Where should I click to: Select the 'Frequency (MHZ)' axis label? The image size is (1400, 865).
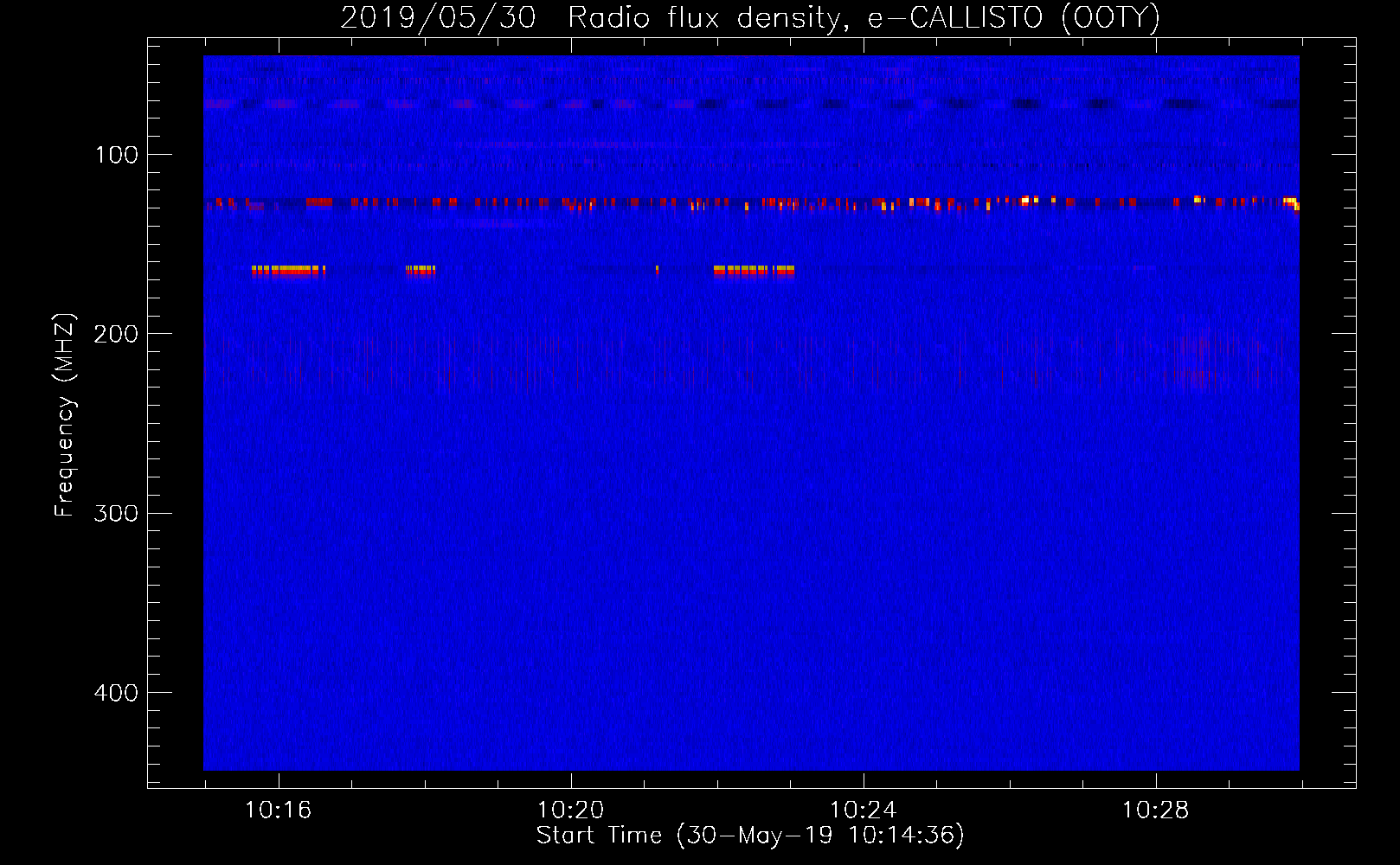pos(65,415)
